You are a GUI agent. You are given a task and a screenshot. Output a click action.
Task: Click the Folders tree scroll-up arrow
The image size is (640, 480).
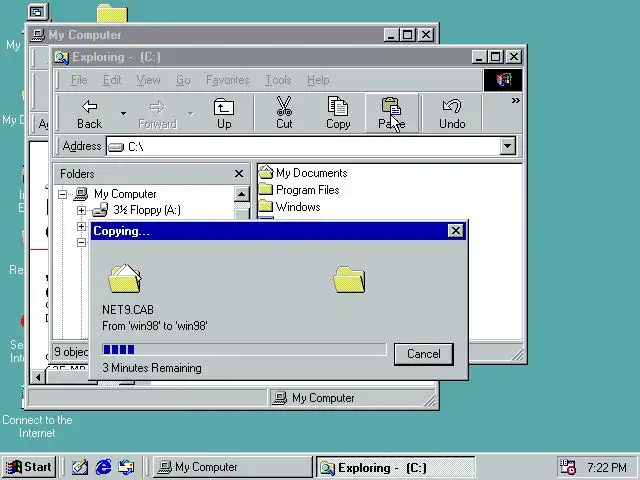[x=241, y=194]
